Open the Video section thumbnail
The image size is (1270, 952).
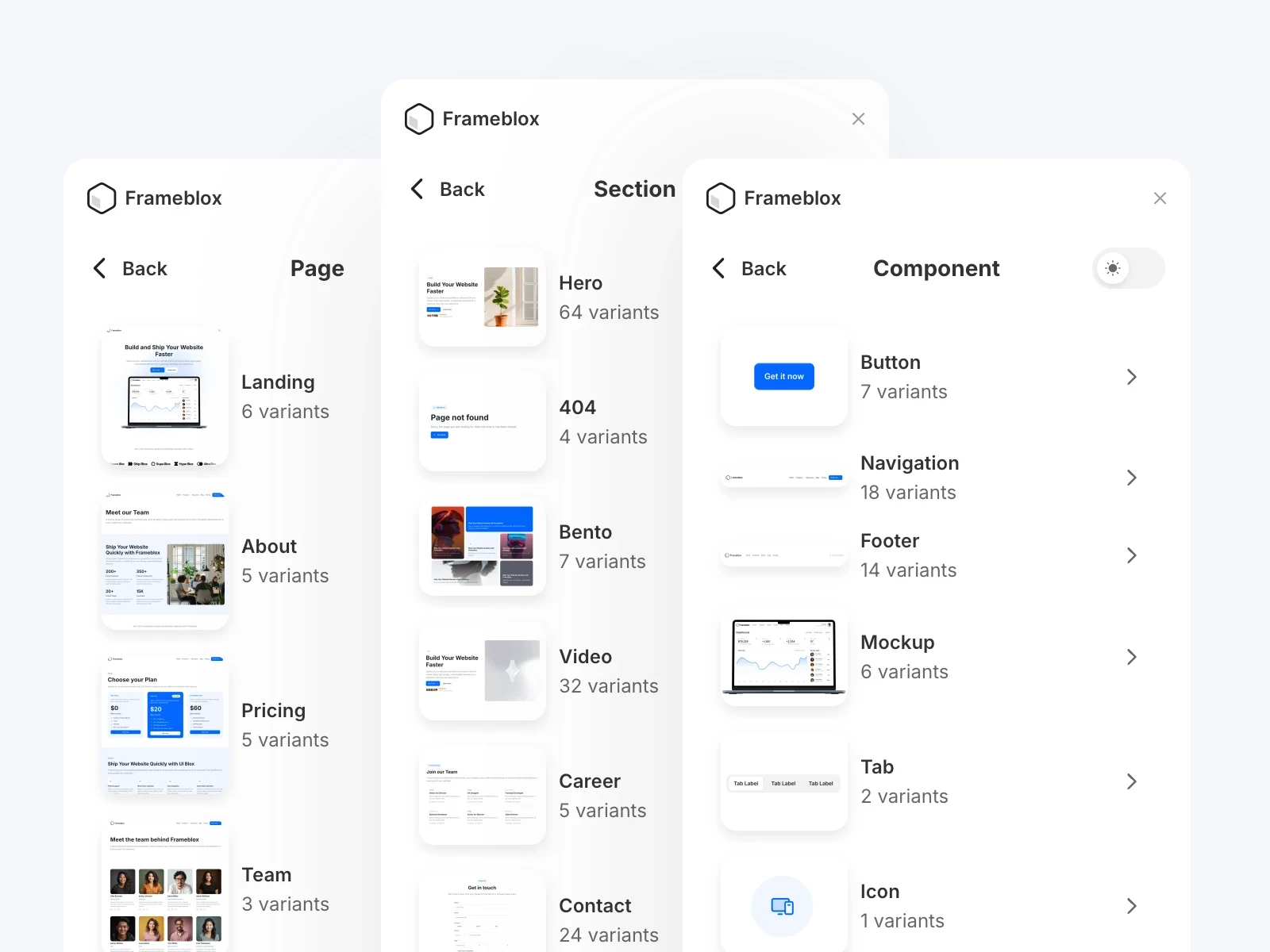483,671
